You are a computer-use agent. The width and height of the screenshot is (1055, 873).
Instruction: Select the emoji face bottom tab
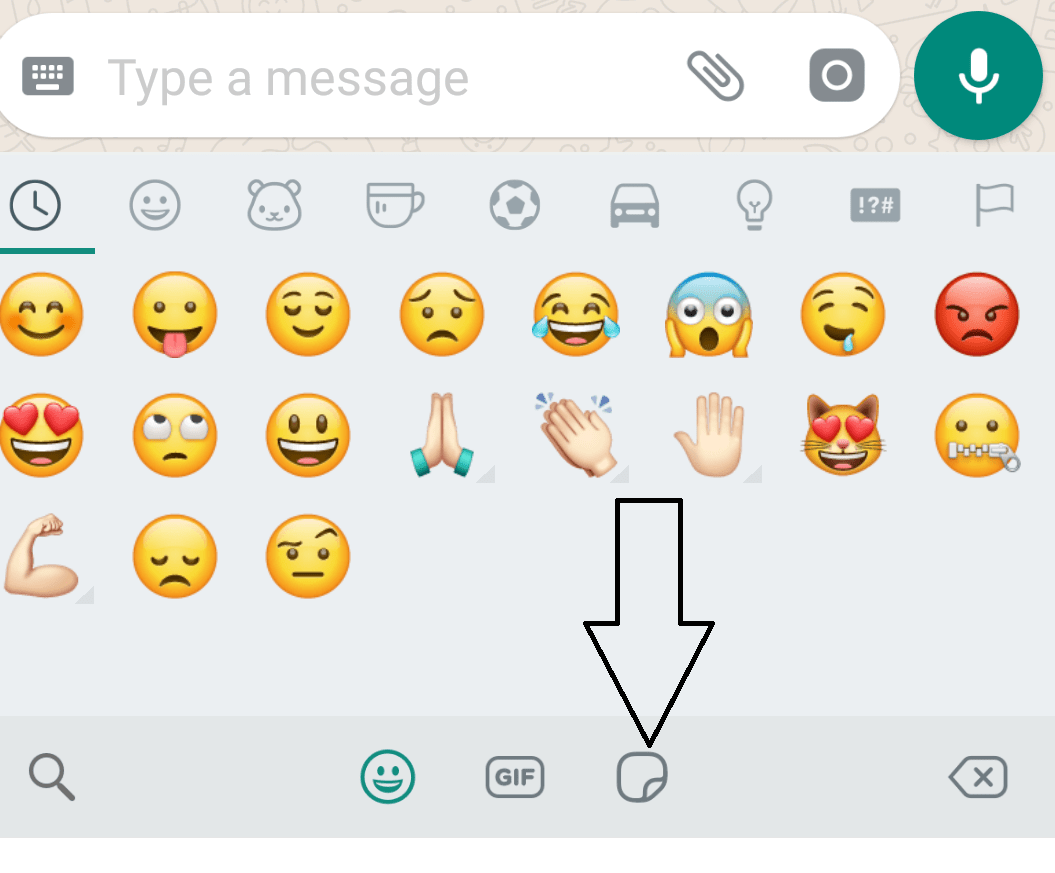388,777
